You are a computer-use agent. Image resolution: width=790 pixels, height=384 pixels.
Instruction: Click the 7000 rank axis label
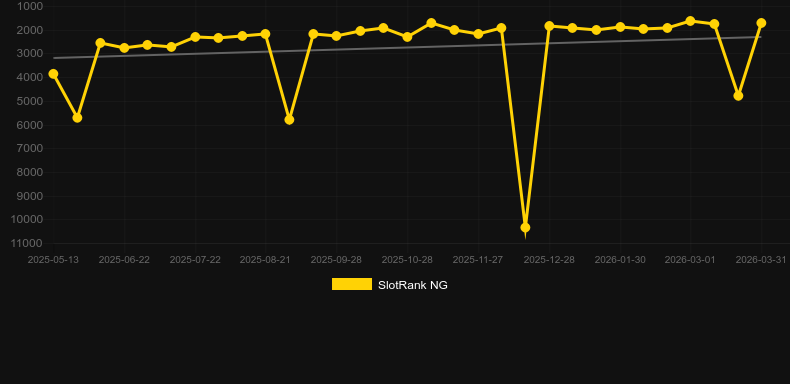pyautogui.click(x=30, y=149)
